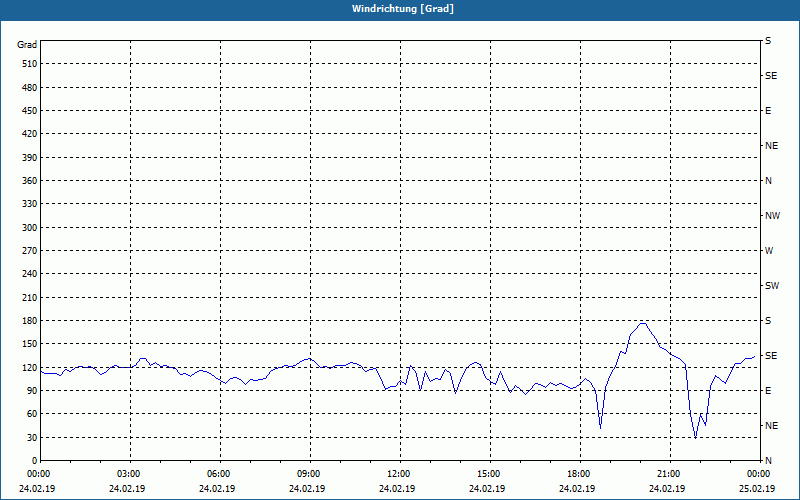Select the "330" degree axis value
The height and width of the screenshot is (500, 800).
coord(30,204)
